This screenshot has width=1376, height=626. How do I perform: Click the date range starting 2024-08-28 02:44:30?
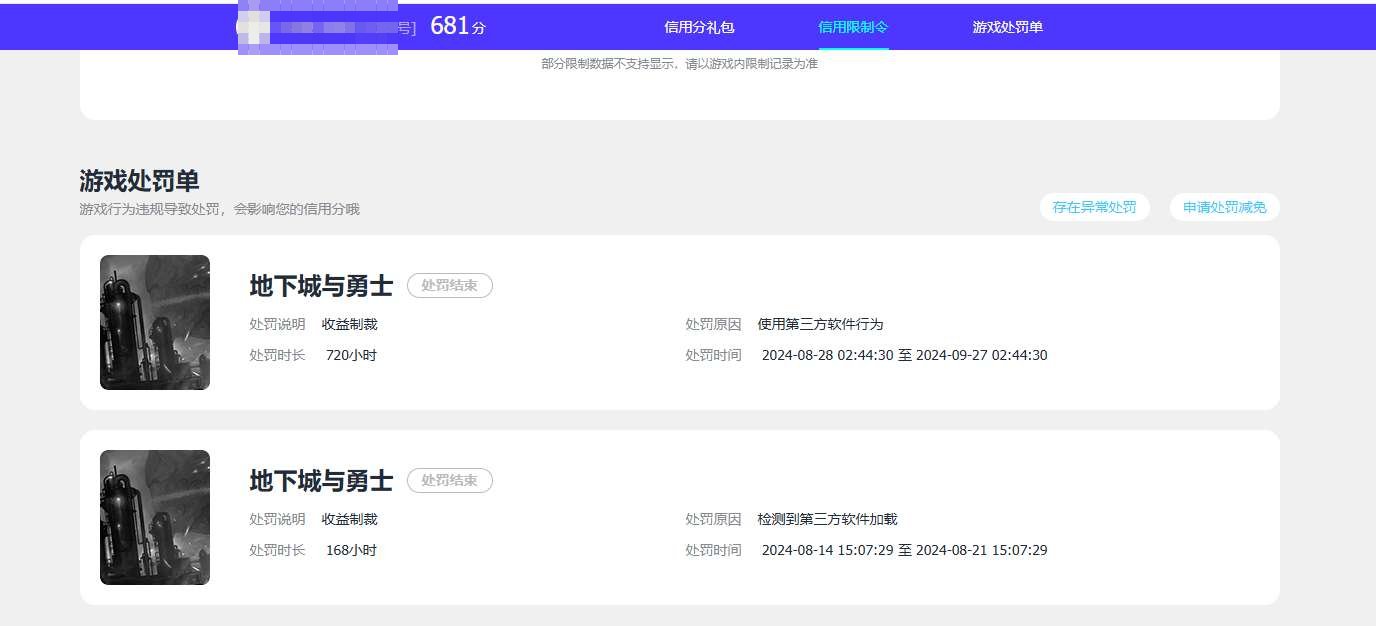pos(904,355)
